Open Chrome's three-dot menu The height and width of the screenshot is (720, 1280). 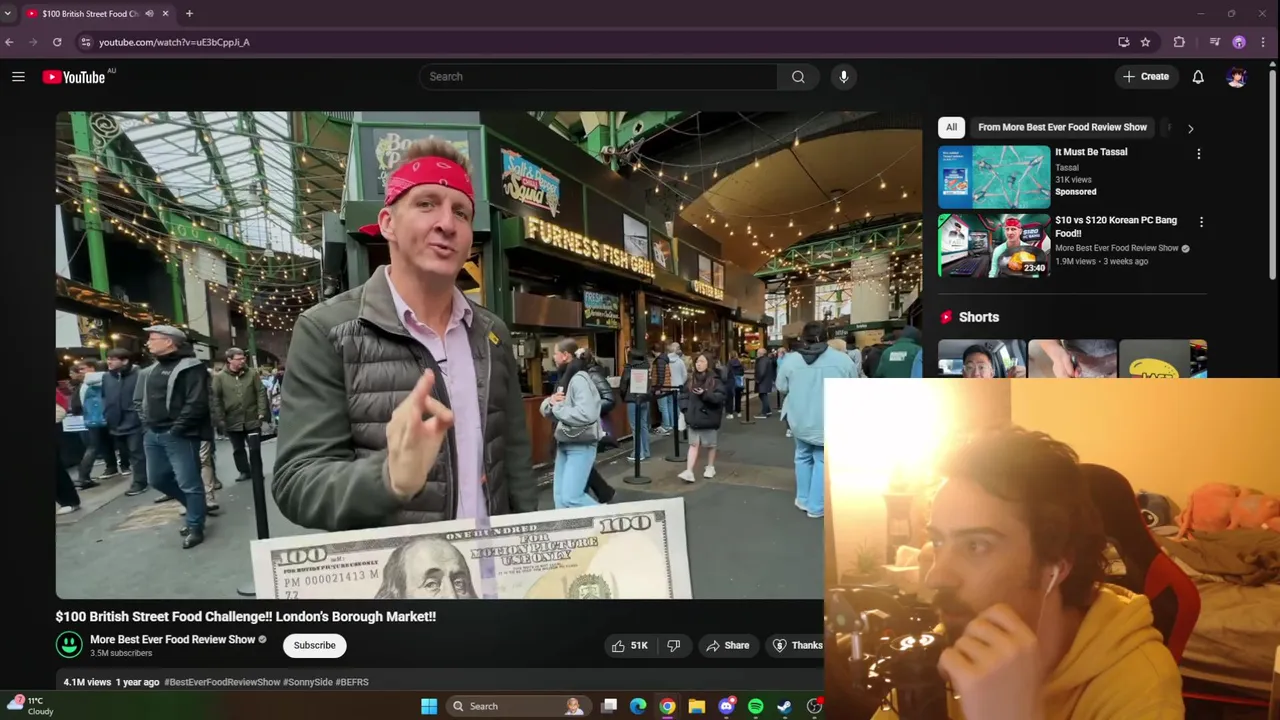point(1263,42)
